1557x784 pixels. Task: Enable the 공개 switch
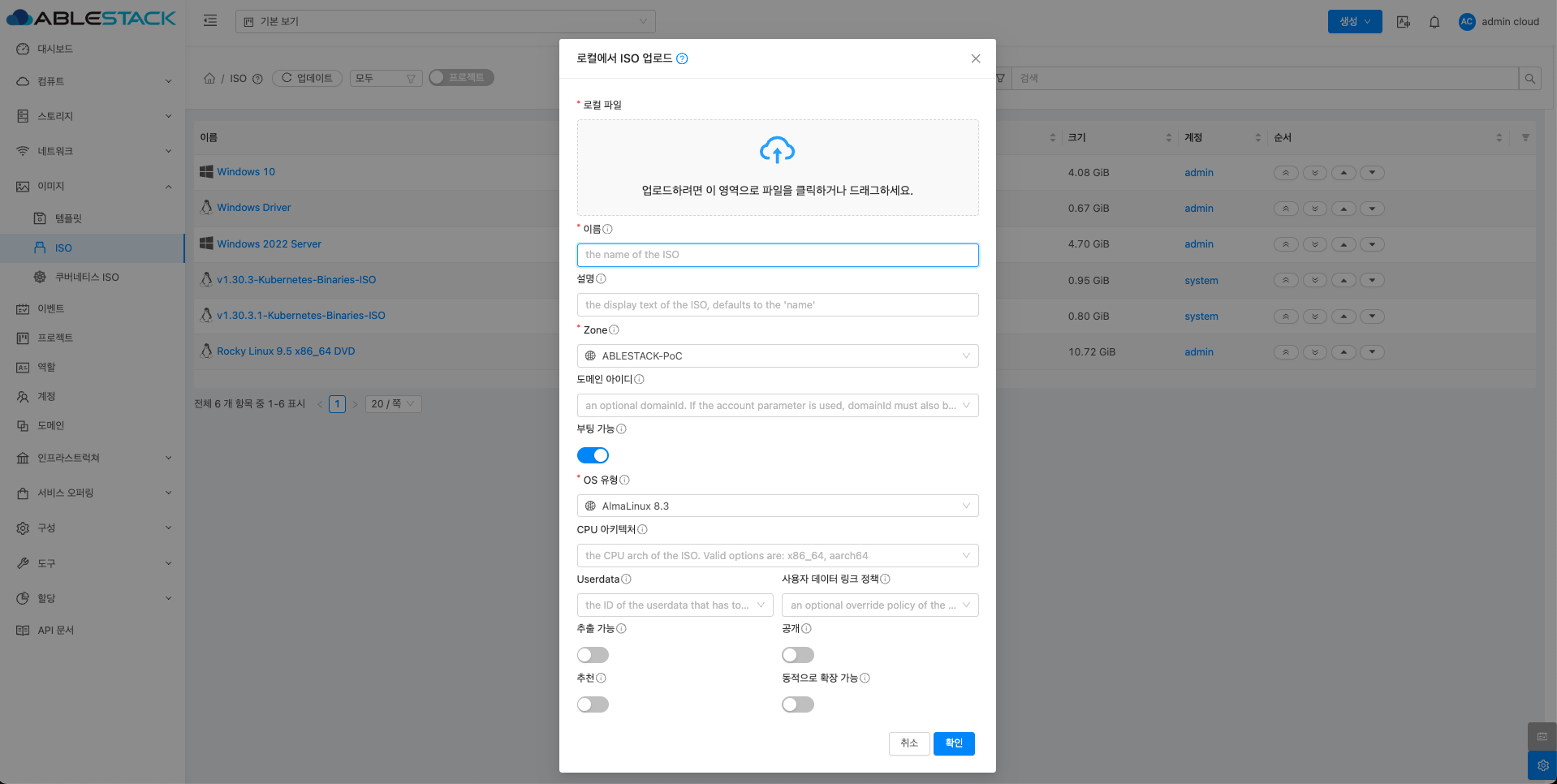click(798, 655)
